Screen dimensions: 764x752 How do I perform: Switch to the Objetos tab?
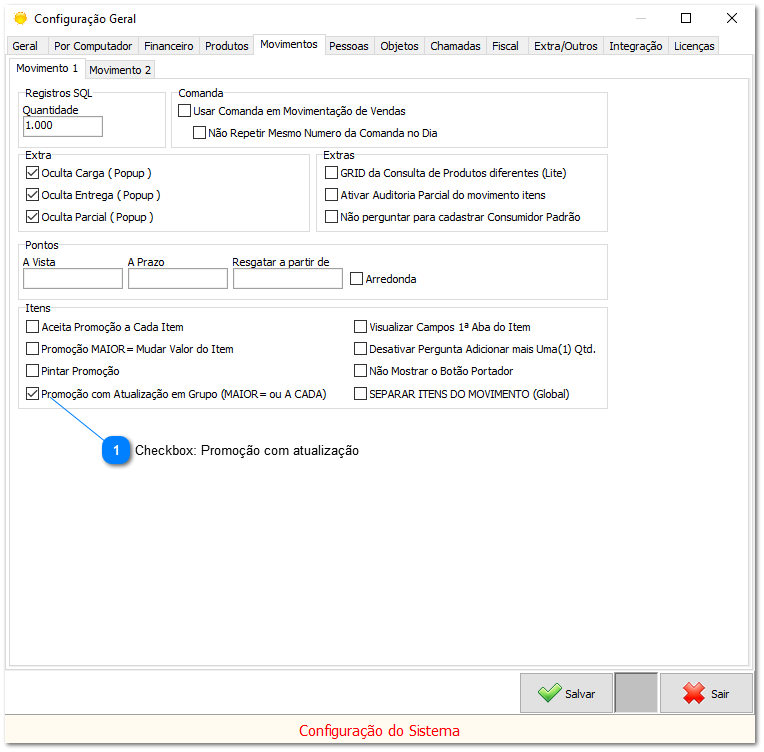(400, 46)
